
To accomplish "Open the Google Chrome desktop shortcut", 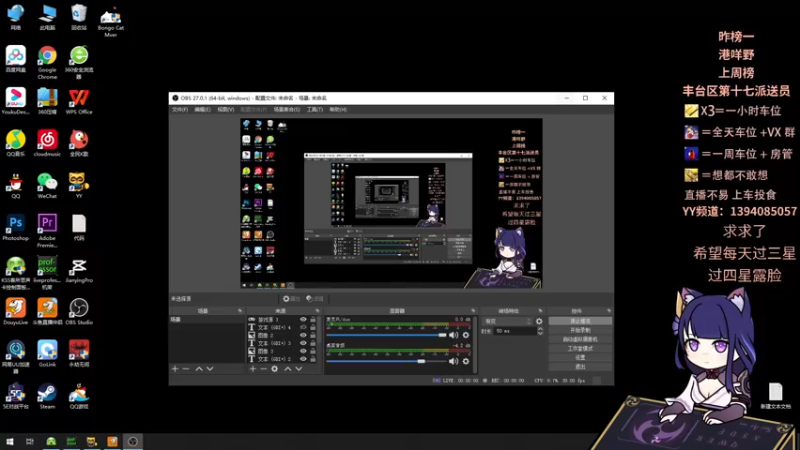I will [47, 62].
